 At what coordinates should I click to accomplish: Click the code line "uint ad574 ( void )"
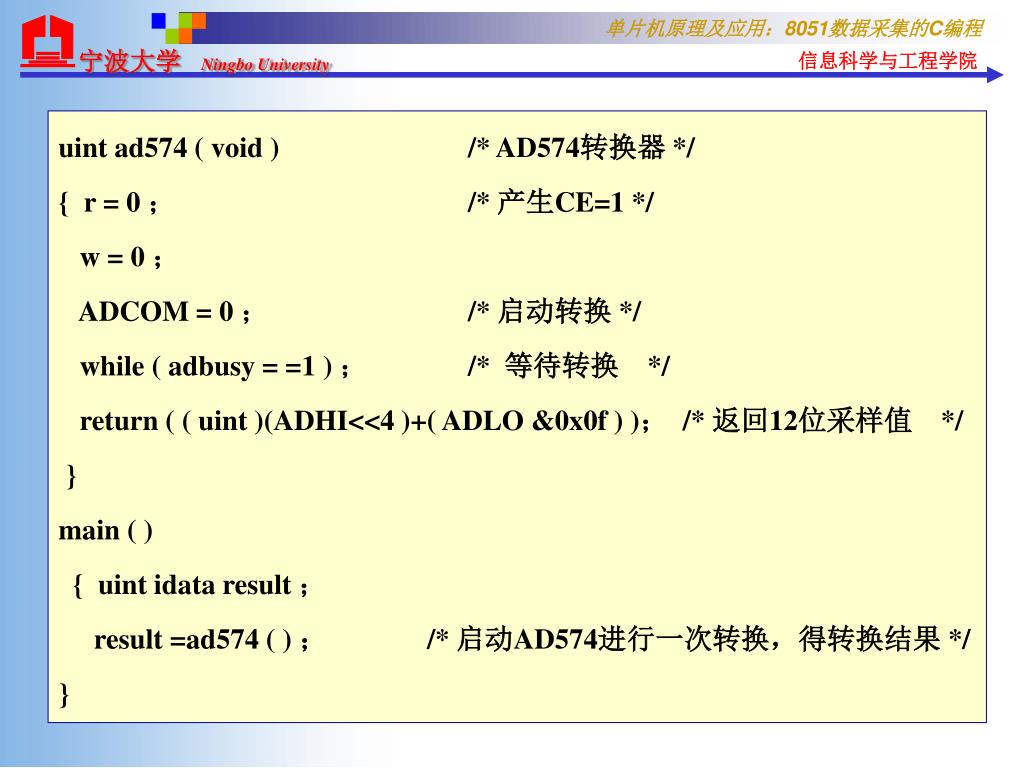point(168,148)
